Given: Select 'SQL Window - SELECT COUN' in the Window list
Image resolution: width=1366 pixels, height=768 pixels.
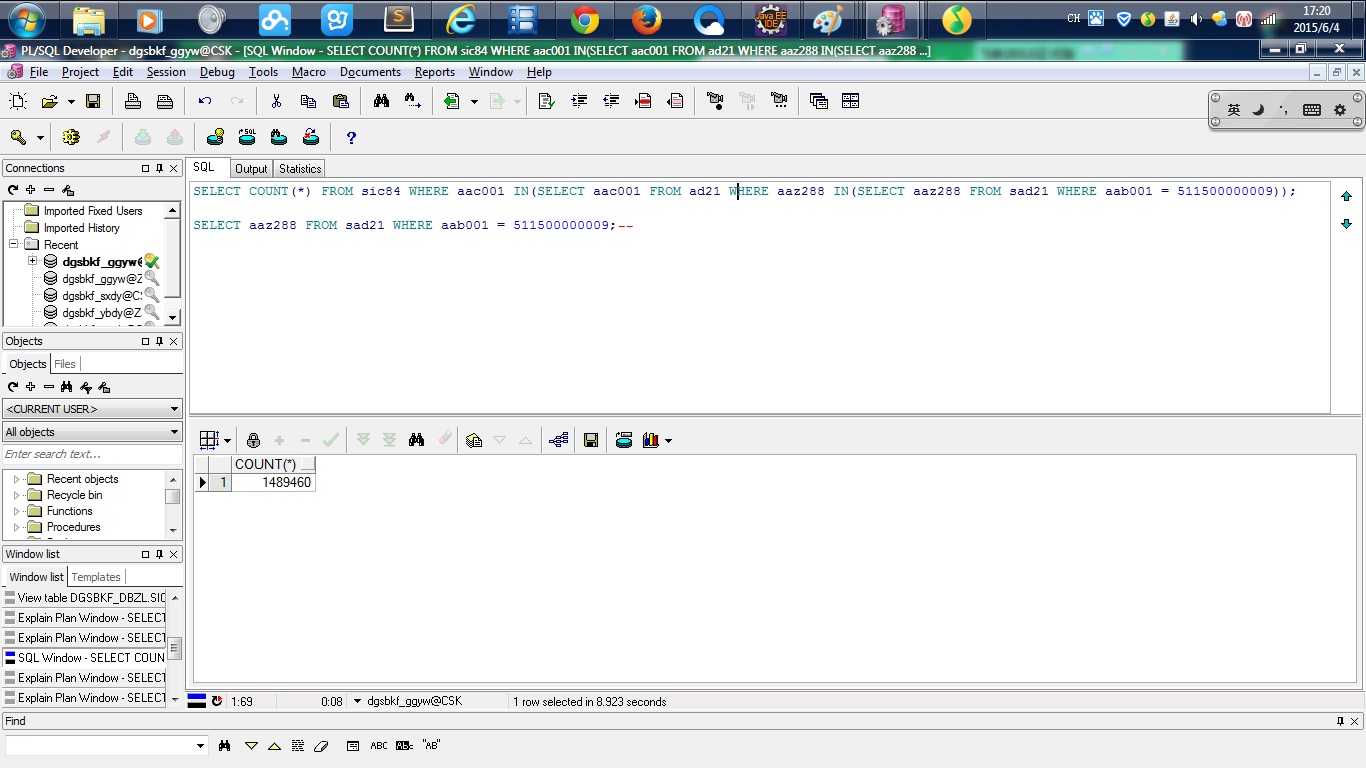Looking at the screenshot, I should pyautogui.click(x=86, y=658).
